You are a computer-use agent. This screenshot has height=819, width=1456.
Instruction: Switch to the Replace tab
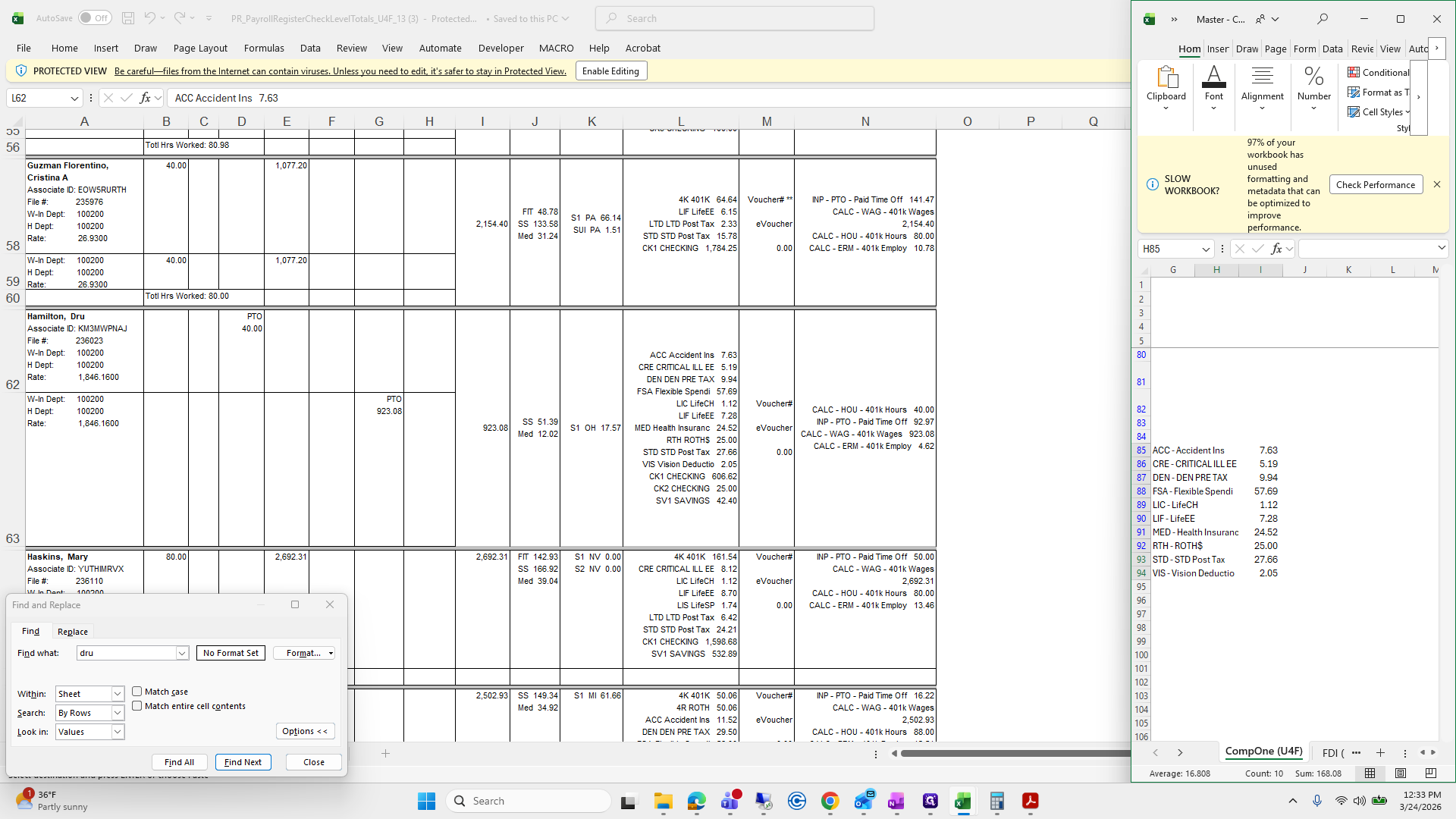73,632
